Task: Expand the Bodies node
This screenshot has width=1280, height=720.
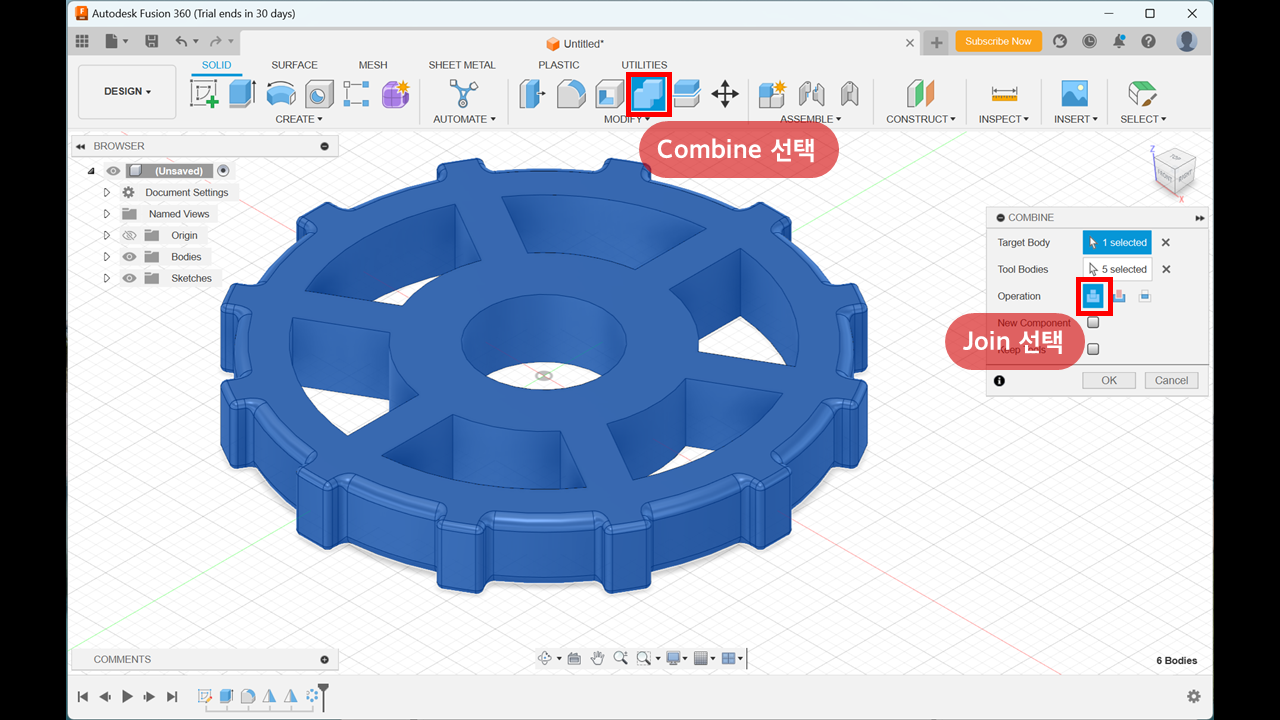Action: coord(107,257)
